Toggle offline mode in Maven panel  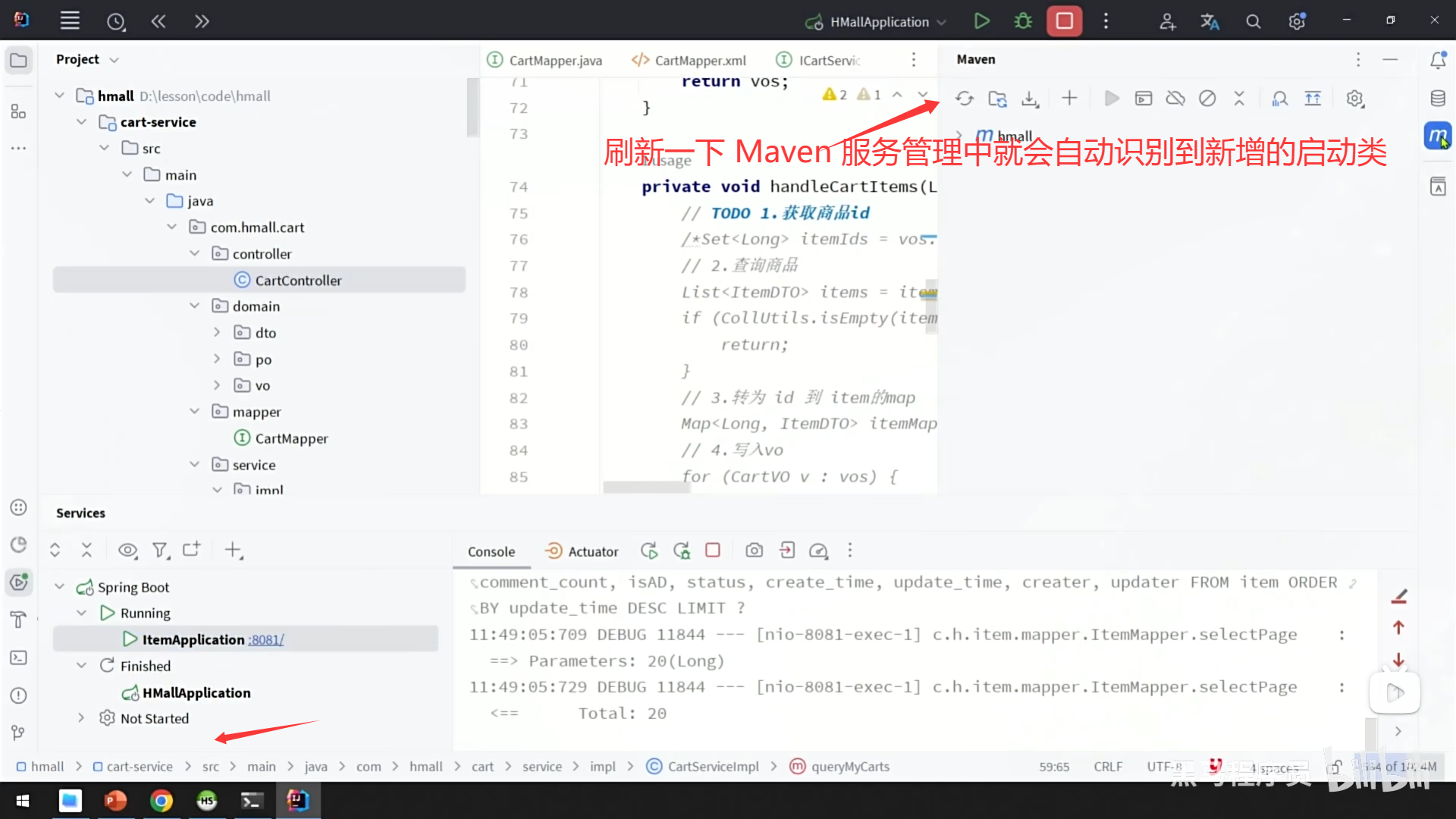pos(1175,98)
